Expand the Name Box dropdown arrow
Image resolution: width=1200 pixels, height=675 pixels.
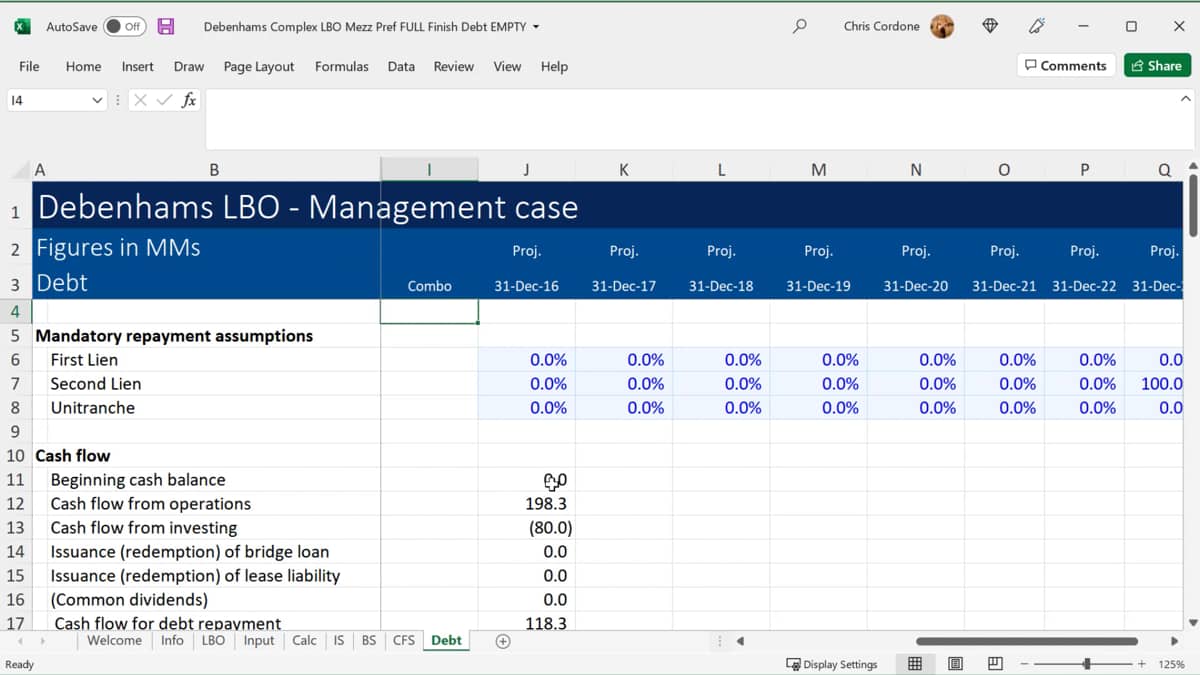pos(97,100)
